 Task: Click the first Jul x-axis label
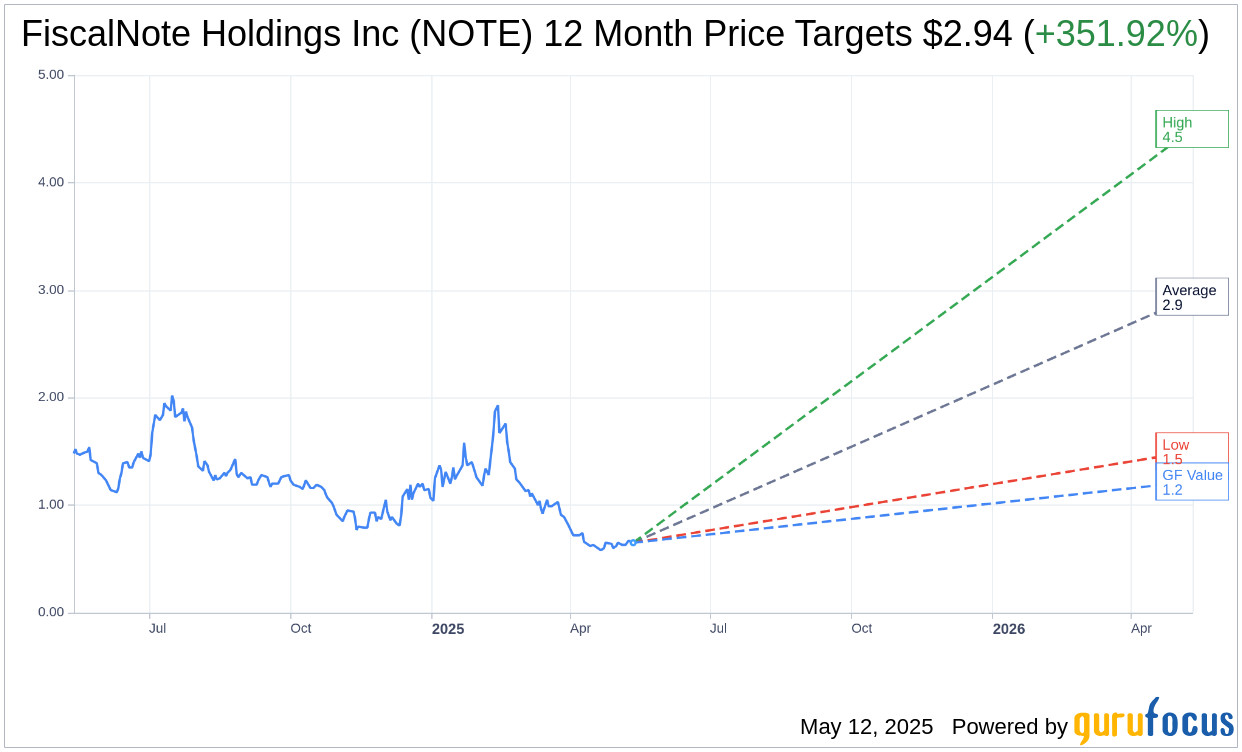(x=157, y=629)
